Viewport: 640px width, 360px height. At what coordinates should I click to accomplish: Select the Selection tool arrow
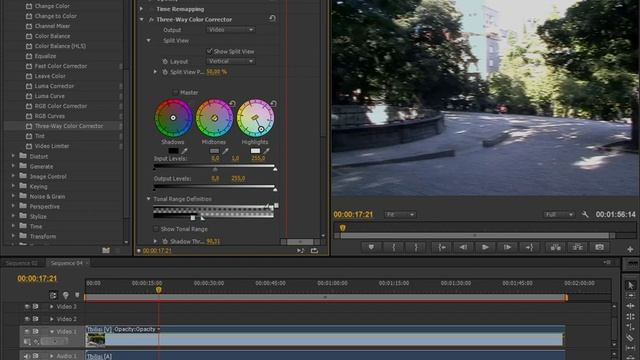630,285
